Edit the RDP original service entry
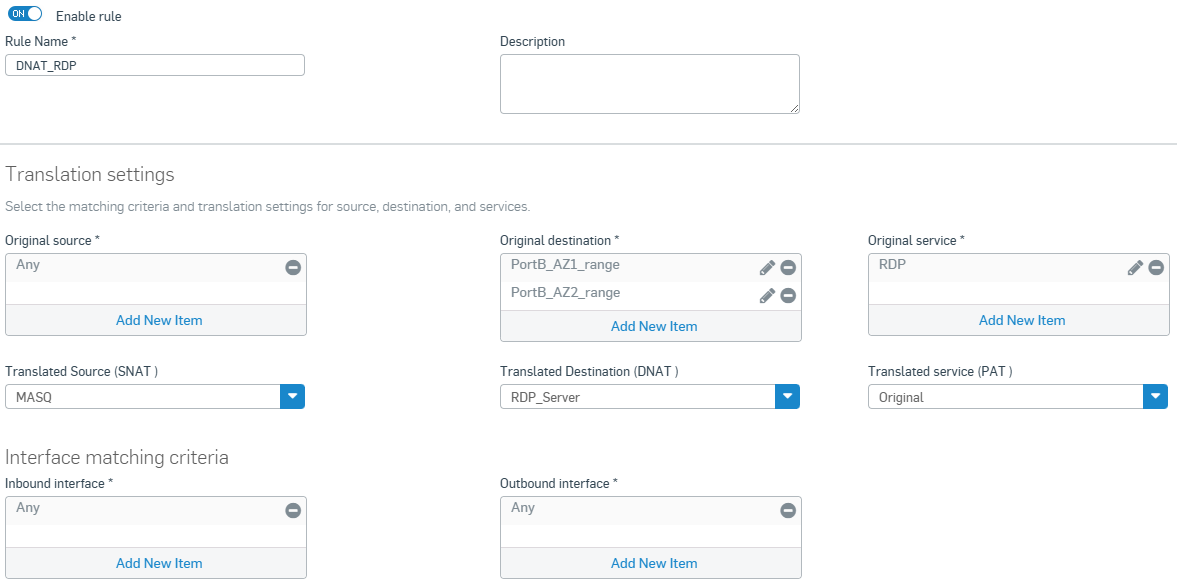 coord(1135,268)
